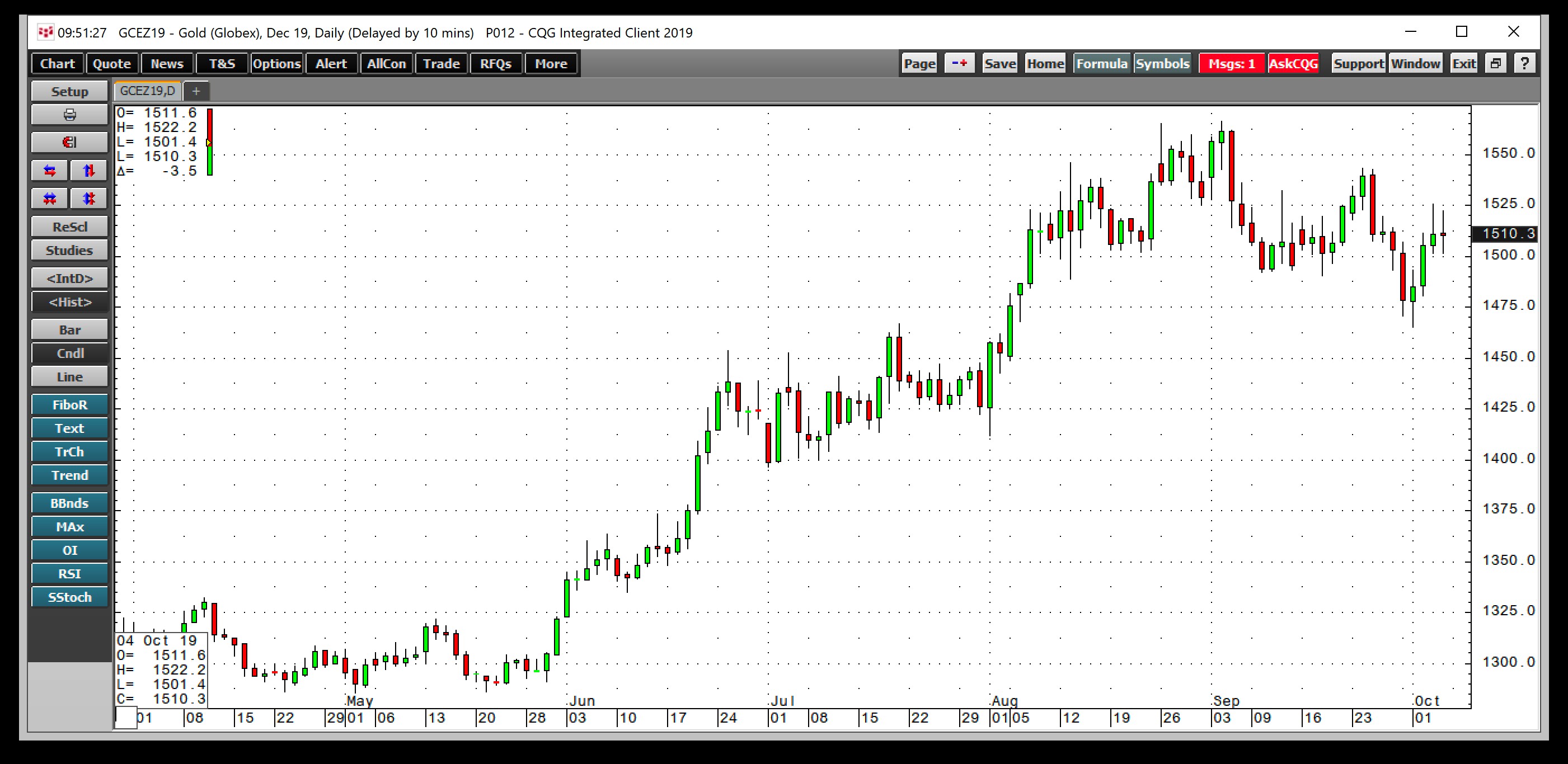This screenshot has height=764, width=1568.
Task: Apply the RSI study
Action: [69, 573]
